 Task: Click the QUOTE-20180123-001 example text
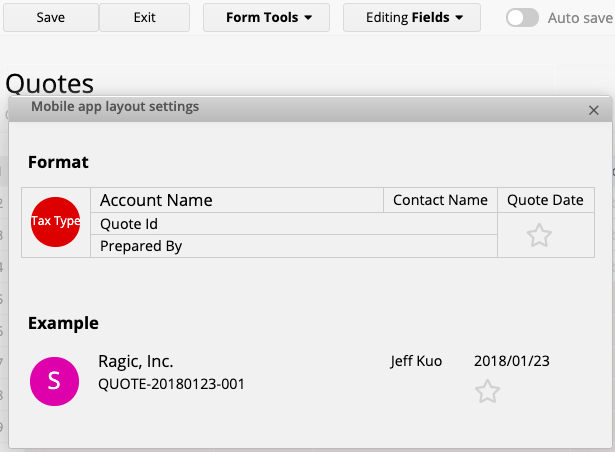point(171,384)
